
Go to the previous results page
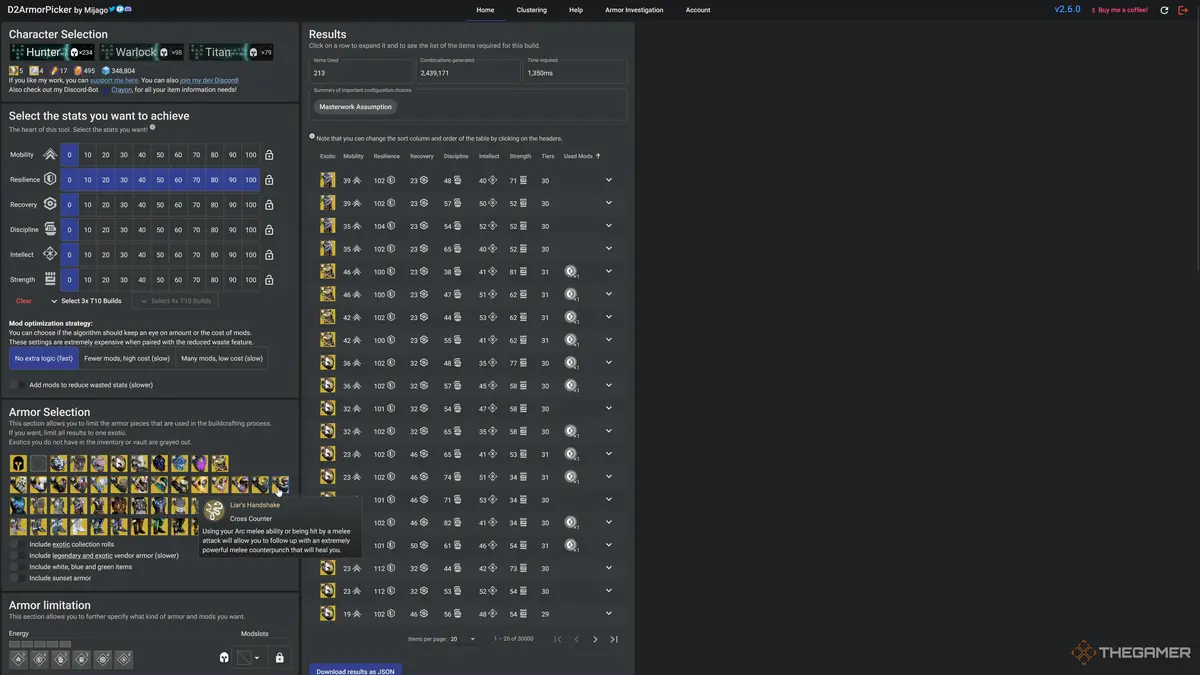[576, 639]
